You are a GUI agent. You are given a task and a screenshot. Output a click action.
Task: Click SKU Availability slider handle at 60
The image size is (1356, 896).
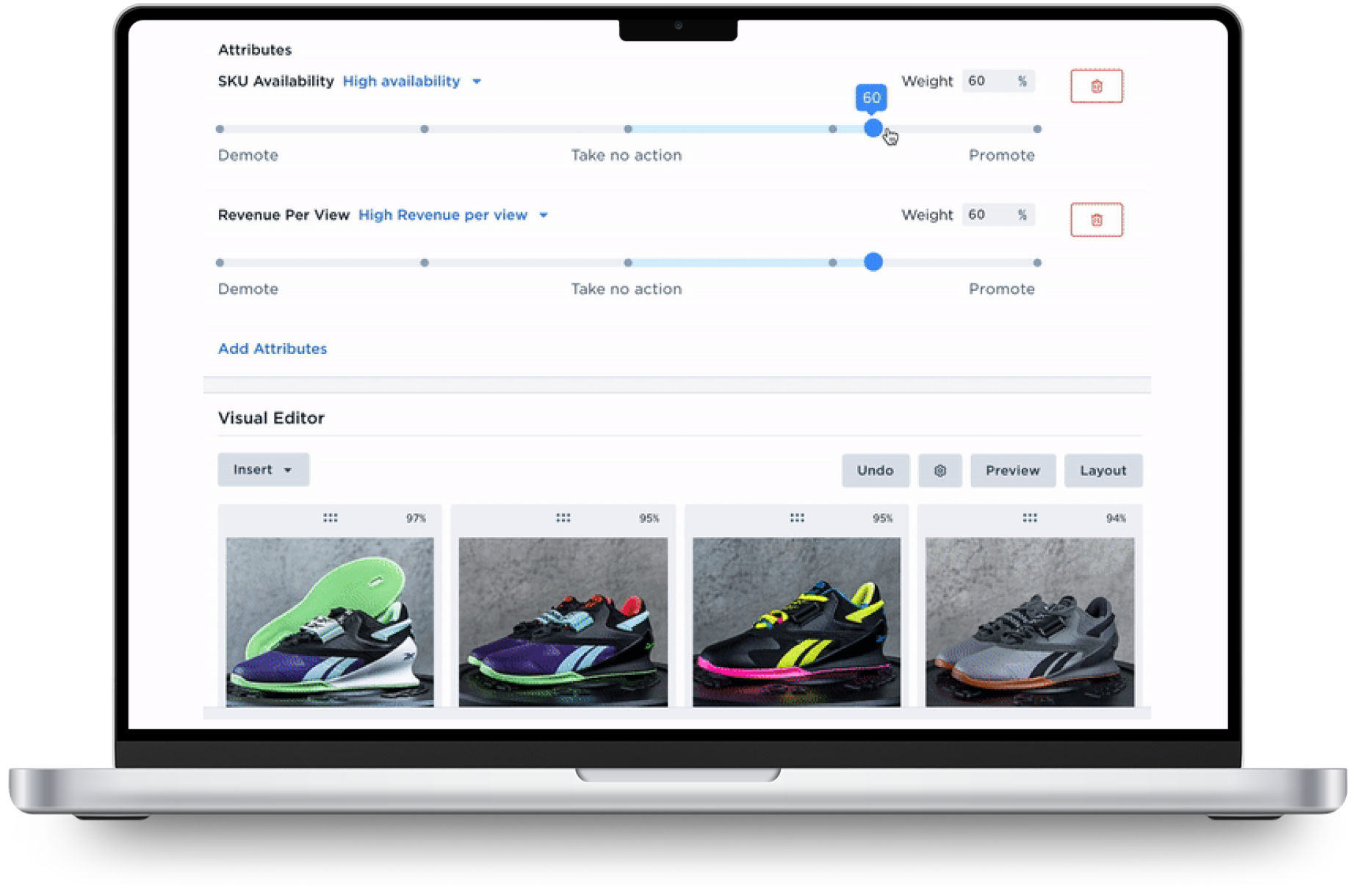[x=872, y=129]
